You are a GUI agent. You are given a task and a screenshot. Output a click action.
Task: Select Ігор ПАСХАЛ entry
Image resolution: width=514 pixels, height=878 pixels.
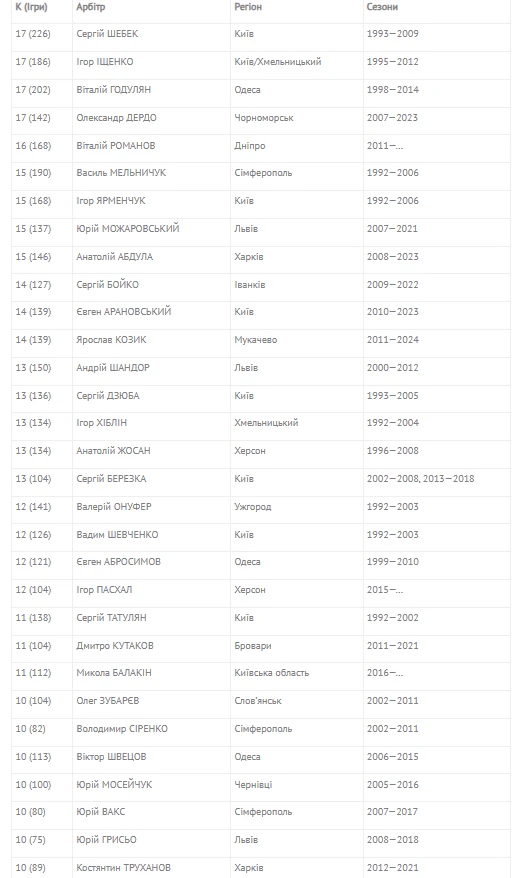104,590
